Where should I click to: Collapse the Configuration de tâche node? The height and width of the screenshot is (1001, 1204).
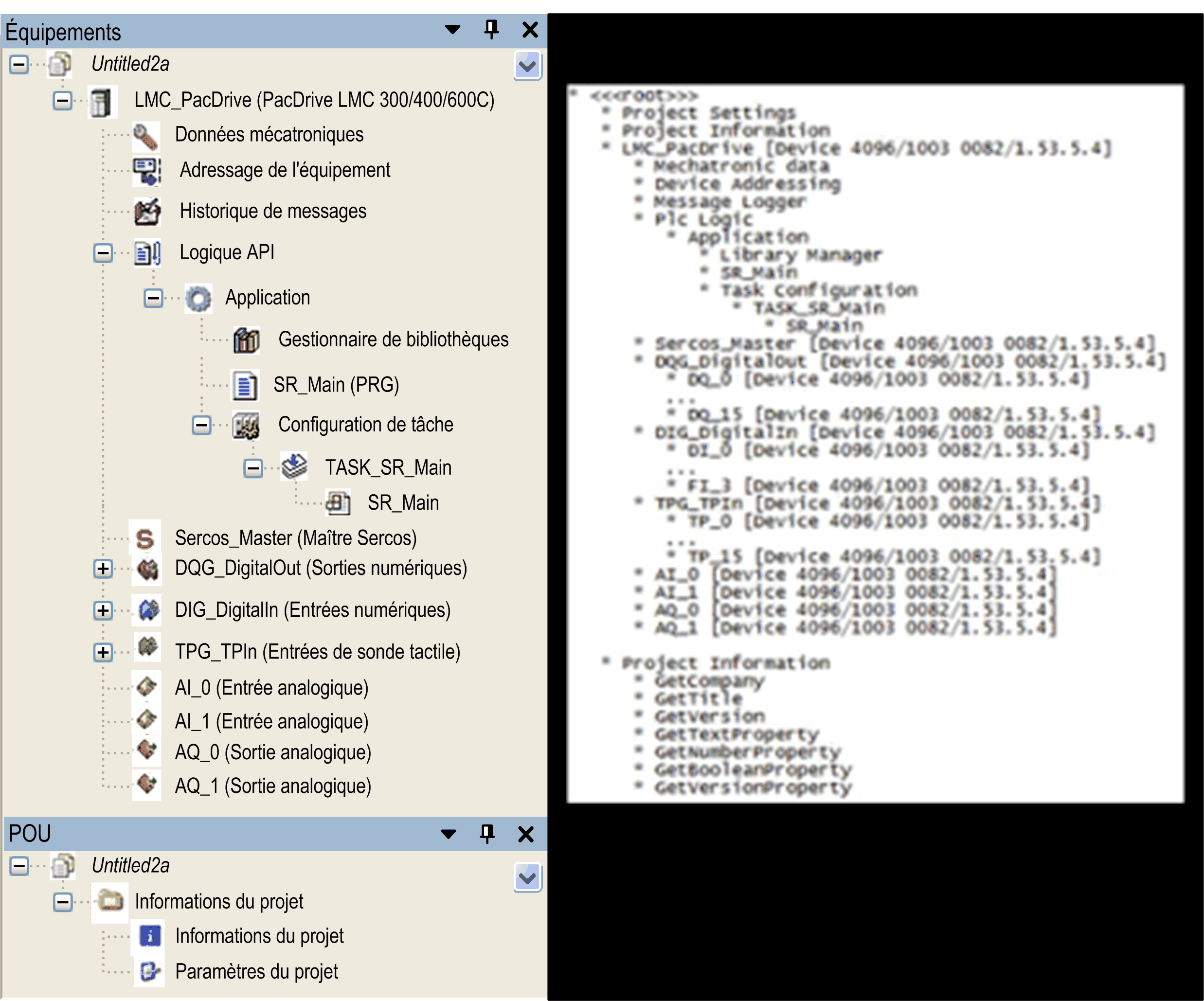[201, 426]
